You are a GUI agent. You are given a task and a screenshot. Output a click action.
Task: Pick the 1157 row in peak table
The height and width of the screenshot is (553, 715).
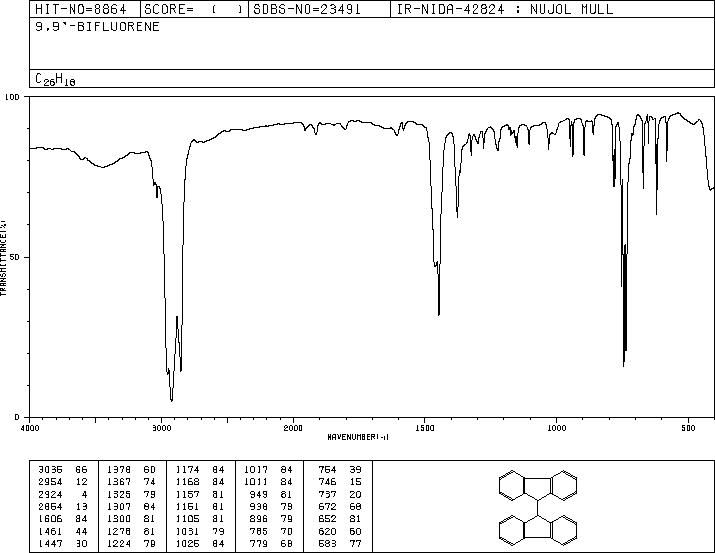point(200,494)
